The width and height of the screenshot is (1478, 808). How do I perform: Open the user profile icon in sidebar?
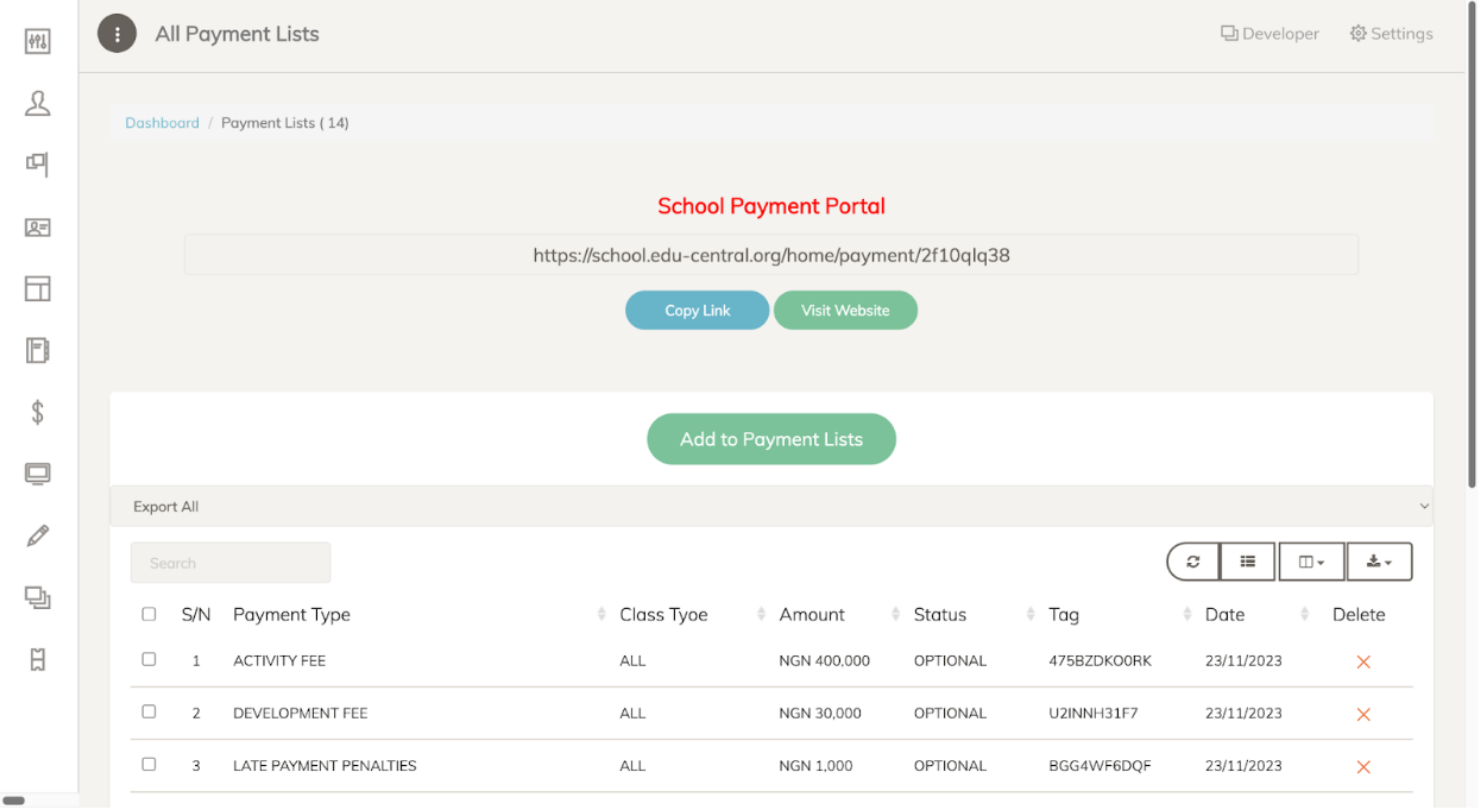tap(38, 103)
